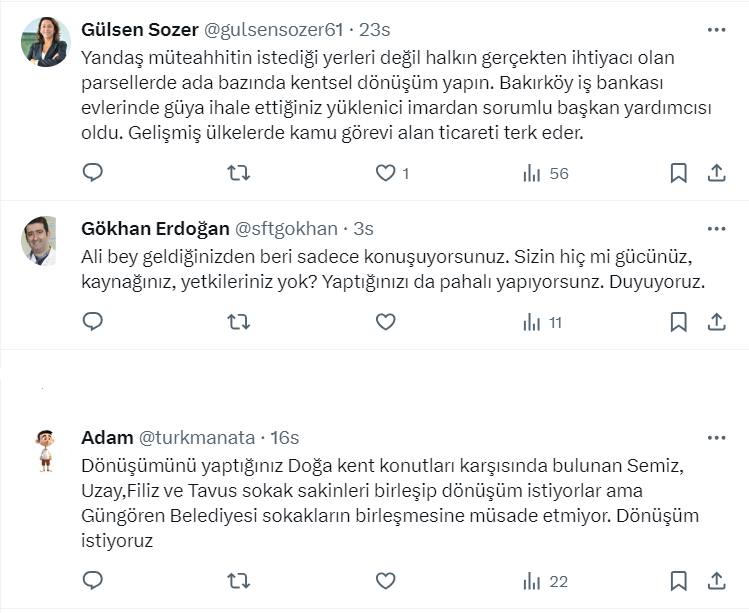The width and height of the screenshot is (749, 613).
Task: Bookmark Gülsen Sozer's tweet
Action: pyautogui.click(x=678, y=173)
